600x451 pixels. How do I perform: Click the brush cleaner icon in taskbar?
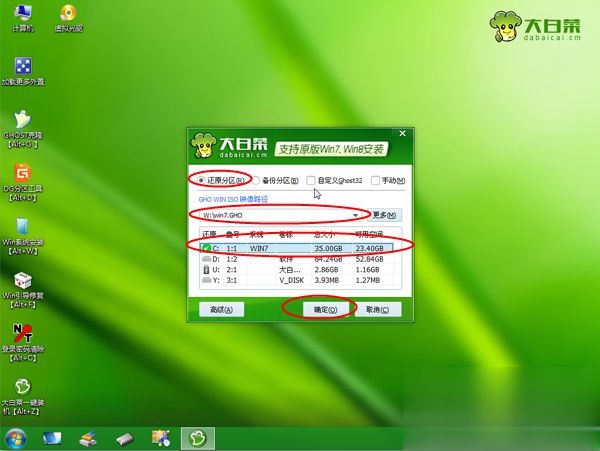point(88,438)
